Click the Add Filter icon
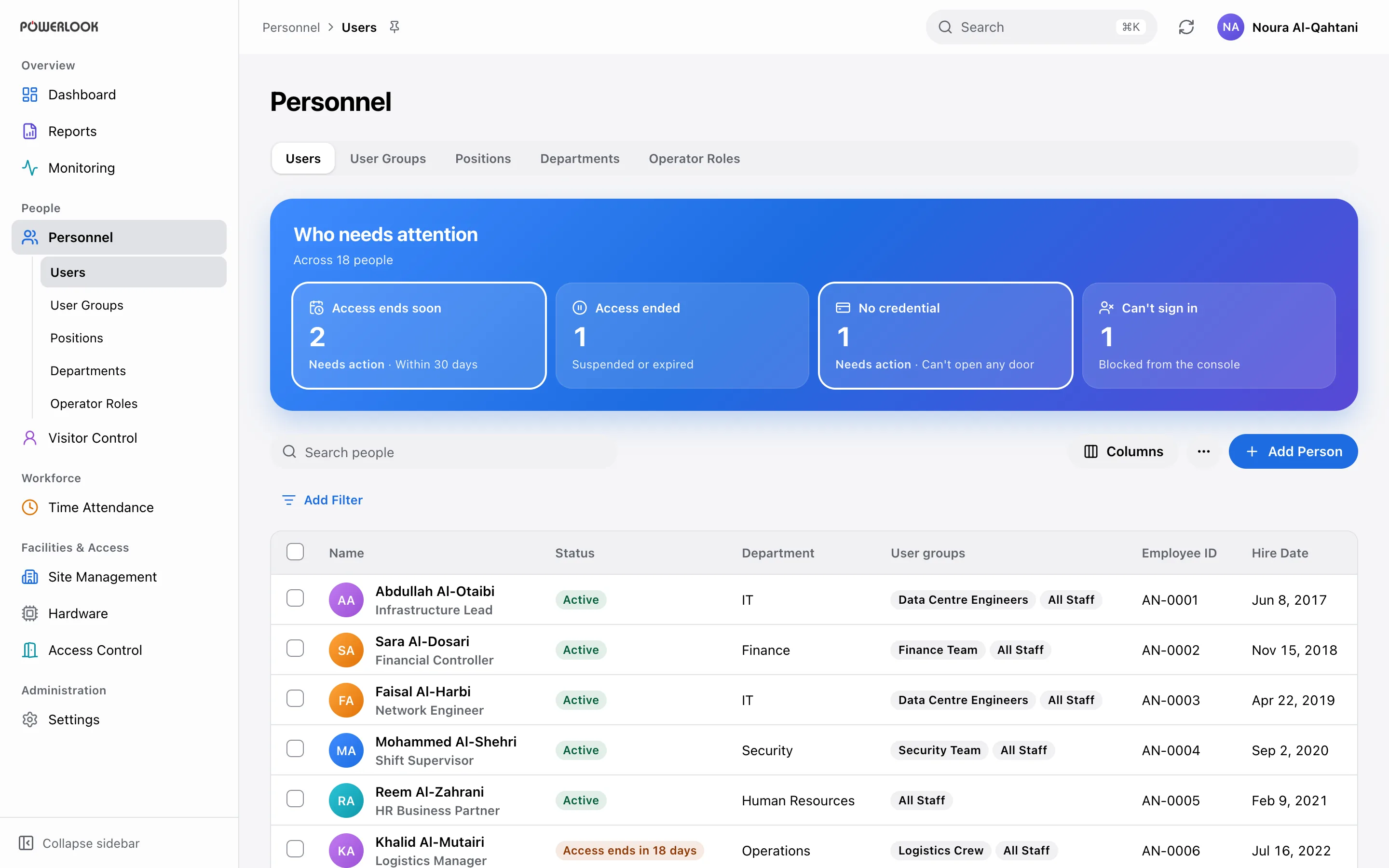The height and width of the screenshot is (868, 1389). [289, 500]
